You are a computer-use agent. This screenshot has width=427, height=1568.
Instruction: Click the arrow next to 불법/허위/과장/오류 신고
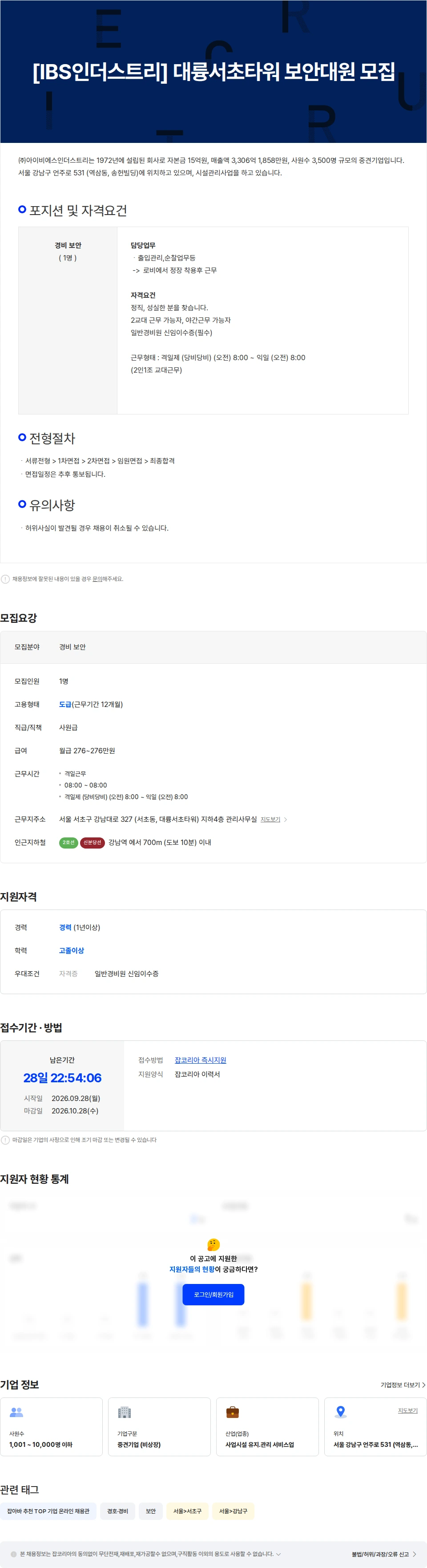(x=415, y=1554)
